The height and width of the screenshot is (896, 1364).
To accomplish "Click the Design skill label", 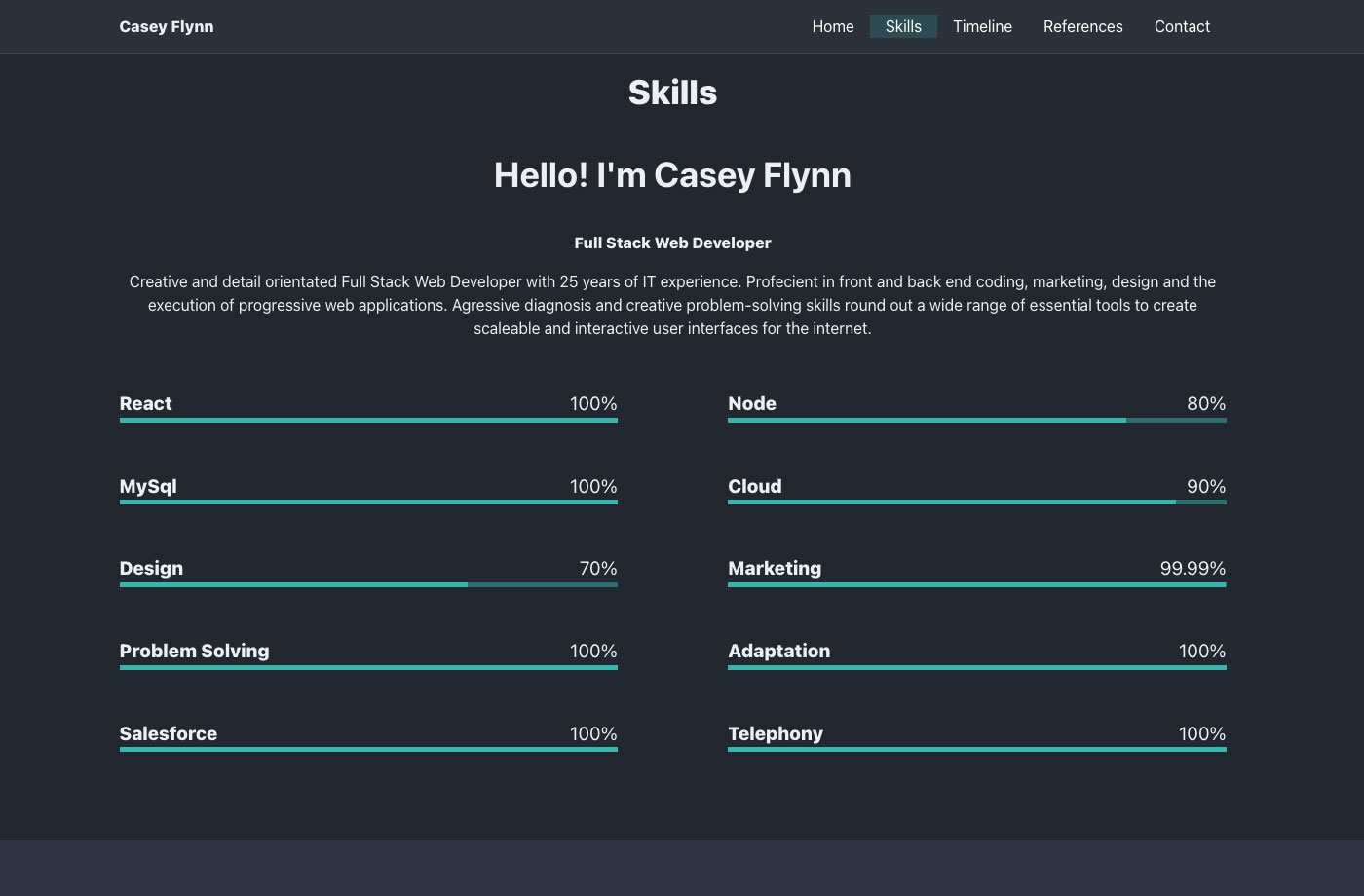I will (151, 568).
